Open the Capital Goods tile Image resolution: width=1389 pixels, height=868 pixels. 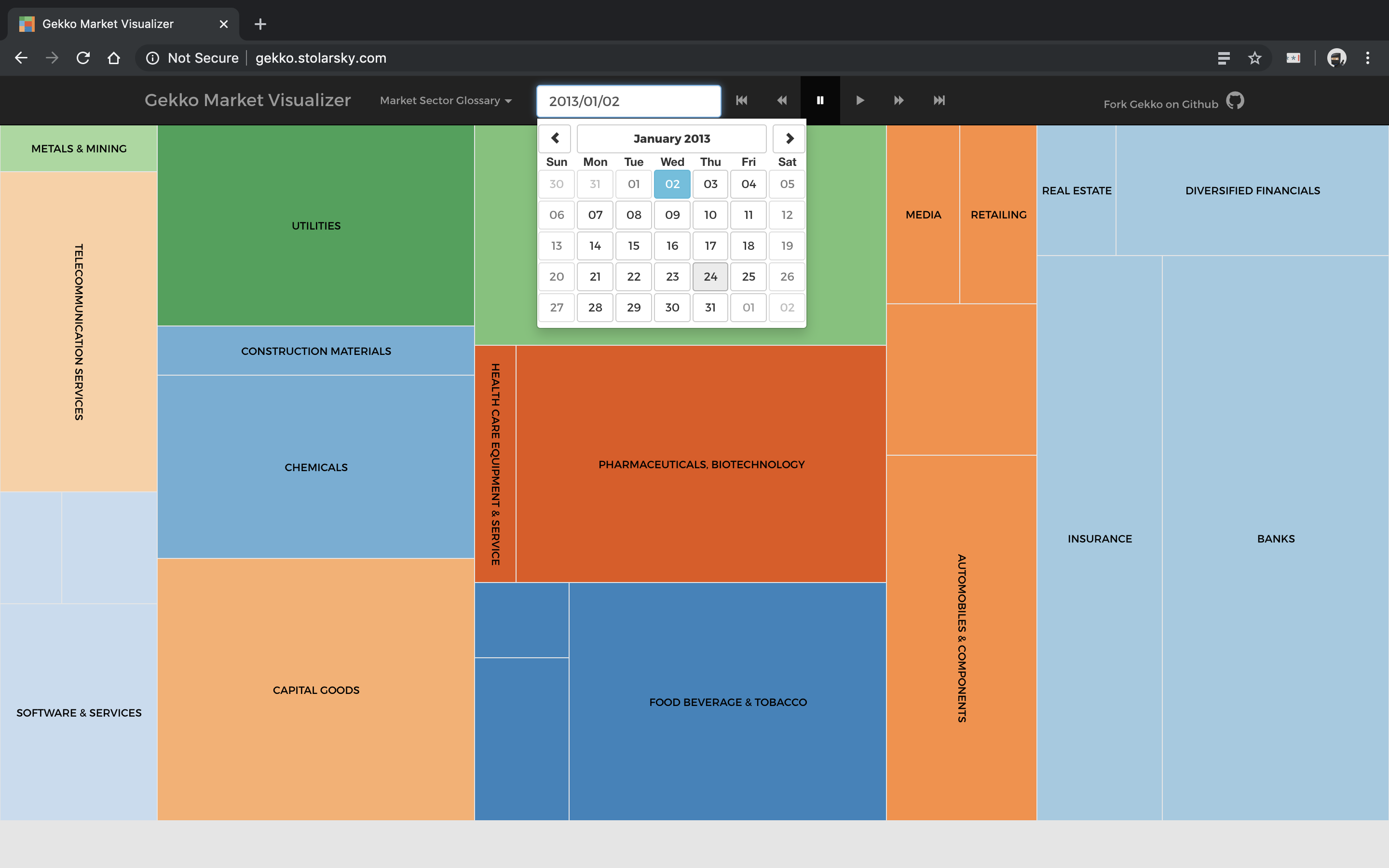click(316, 690)
